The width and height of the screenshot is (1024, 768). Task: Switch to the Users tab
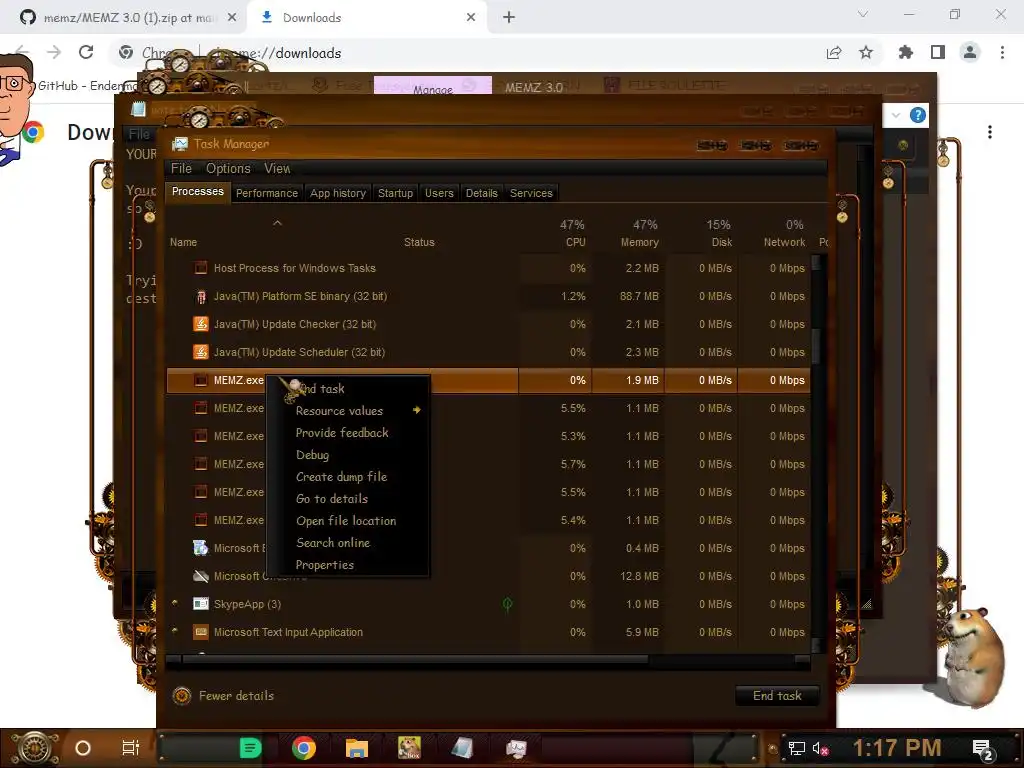[439, 193]
